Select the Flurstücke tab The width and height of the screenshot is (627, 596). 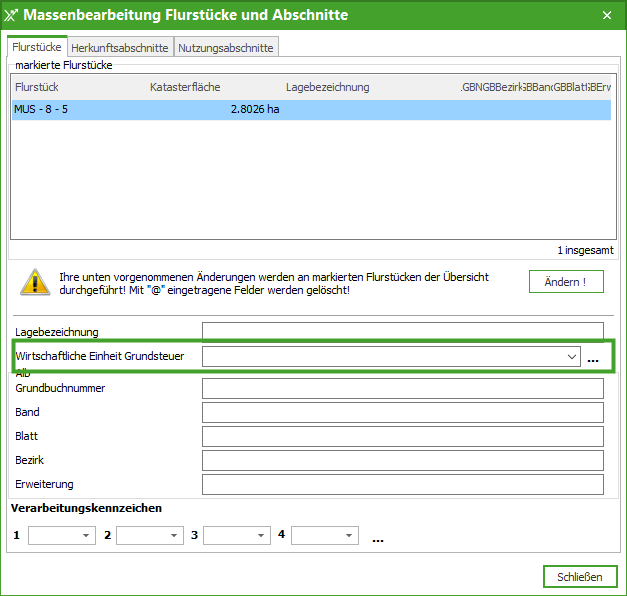coord(37,46)
